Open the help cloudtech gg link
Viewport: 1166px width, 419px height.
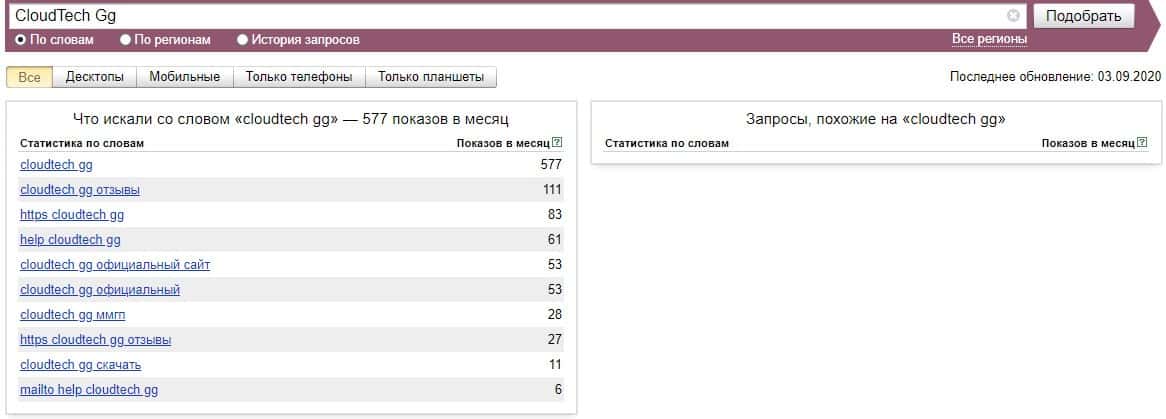(x=70, y=240)
